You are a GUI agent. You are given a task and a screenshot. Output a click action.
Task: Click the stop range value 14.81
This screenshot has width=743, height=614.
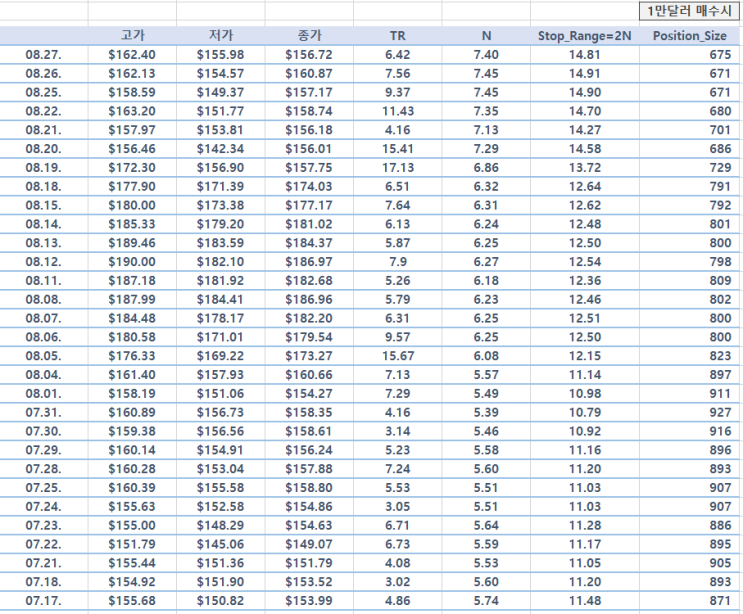click(585, 55)
